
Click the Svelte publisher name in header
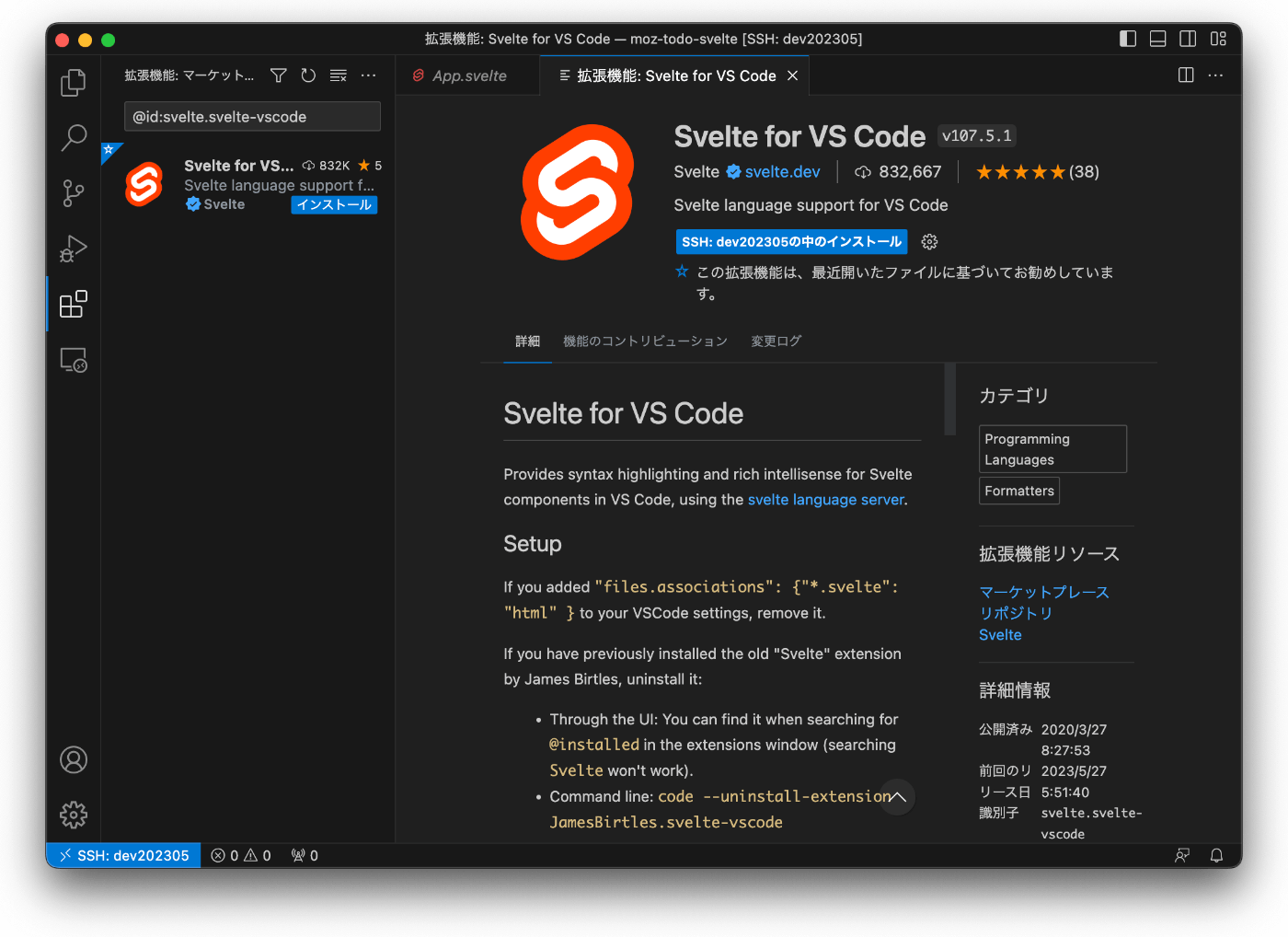pyautogui.click(x=696, y=172)
